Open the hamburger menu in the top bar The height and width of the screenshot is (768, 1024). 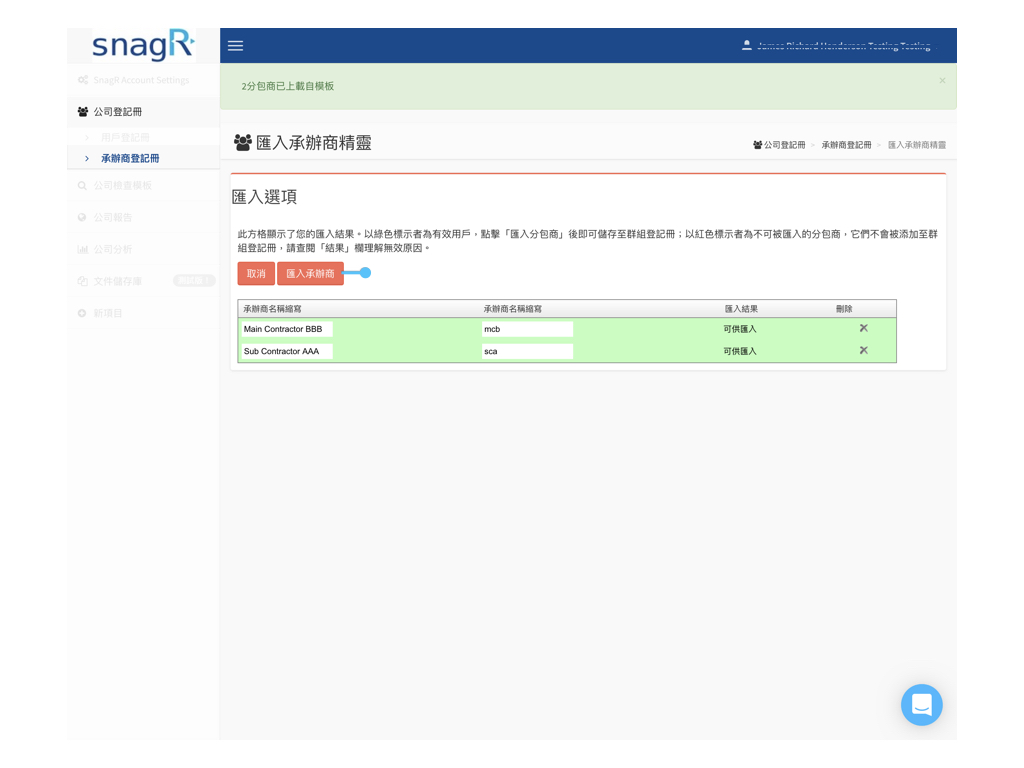pyautogui.click(x=235, y=46)
